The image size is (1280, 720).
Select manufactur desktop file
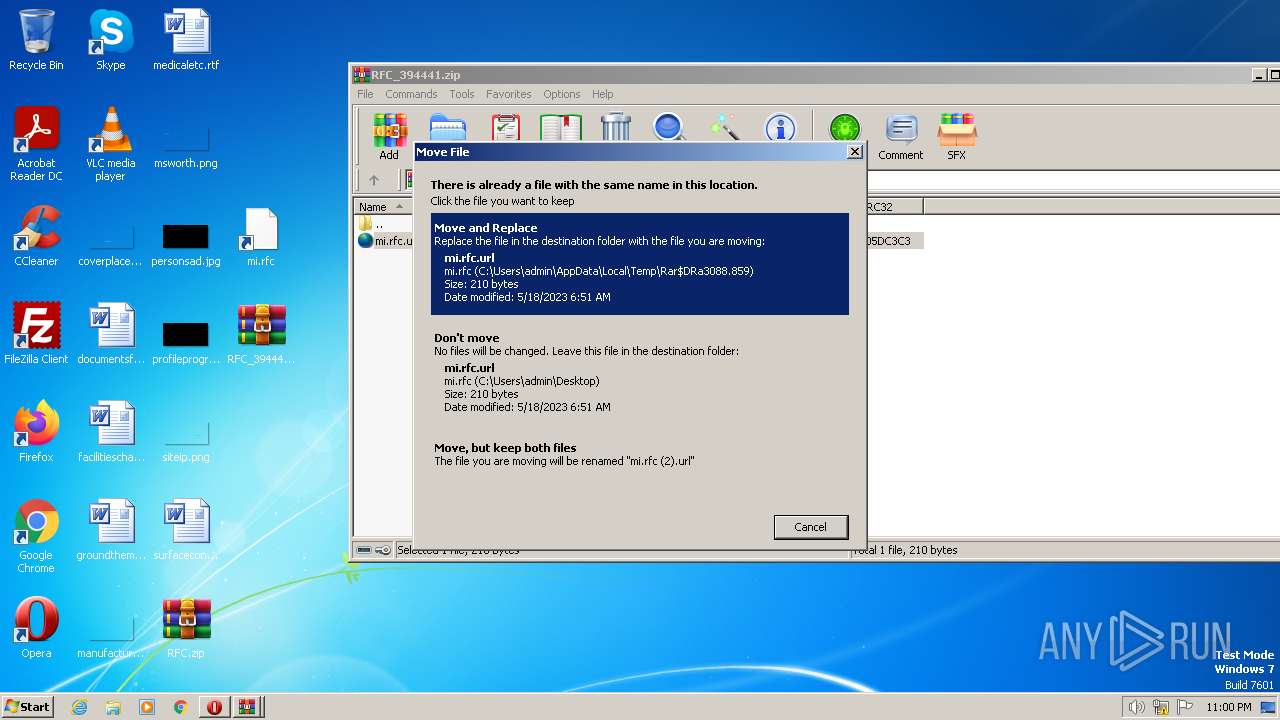(110, 636)
